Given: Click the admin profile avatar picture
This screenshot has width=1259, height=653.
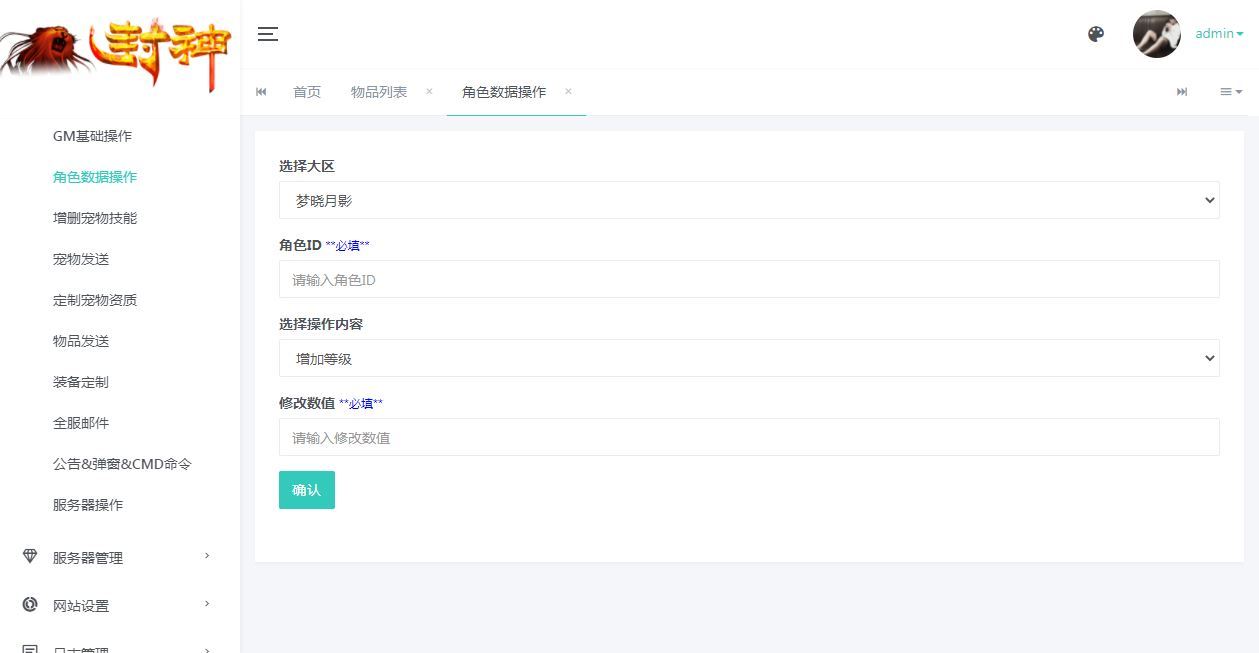Looking at the screenshot, I should pos(1156,33).
